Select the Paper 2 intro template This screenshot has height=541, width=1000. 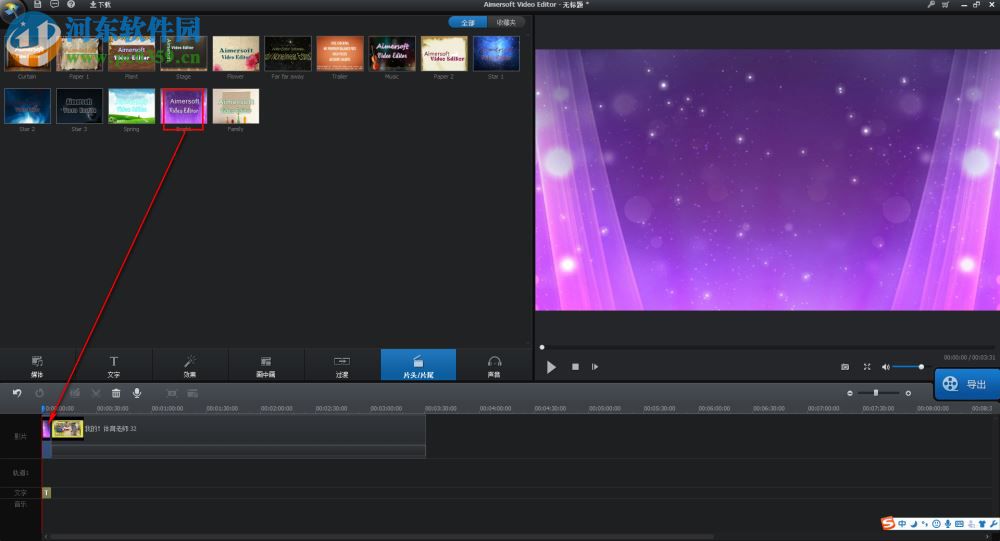[x=444, y=54]
